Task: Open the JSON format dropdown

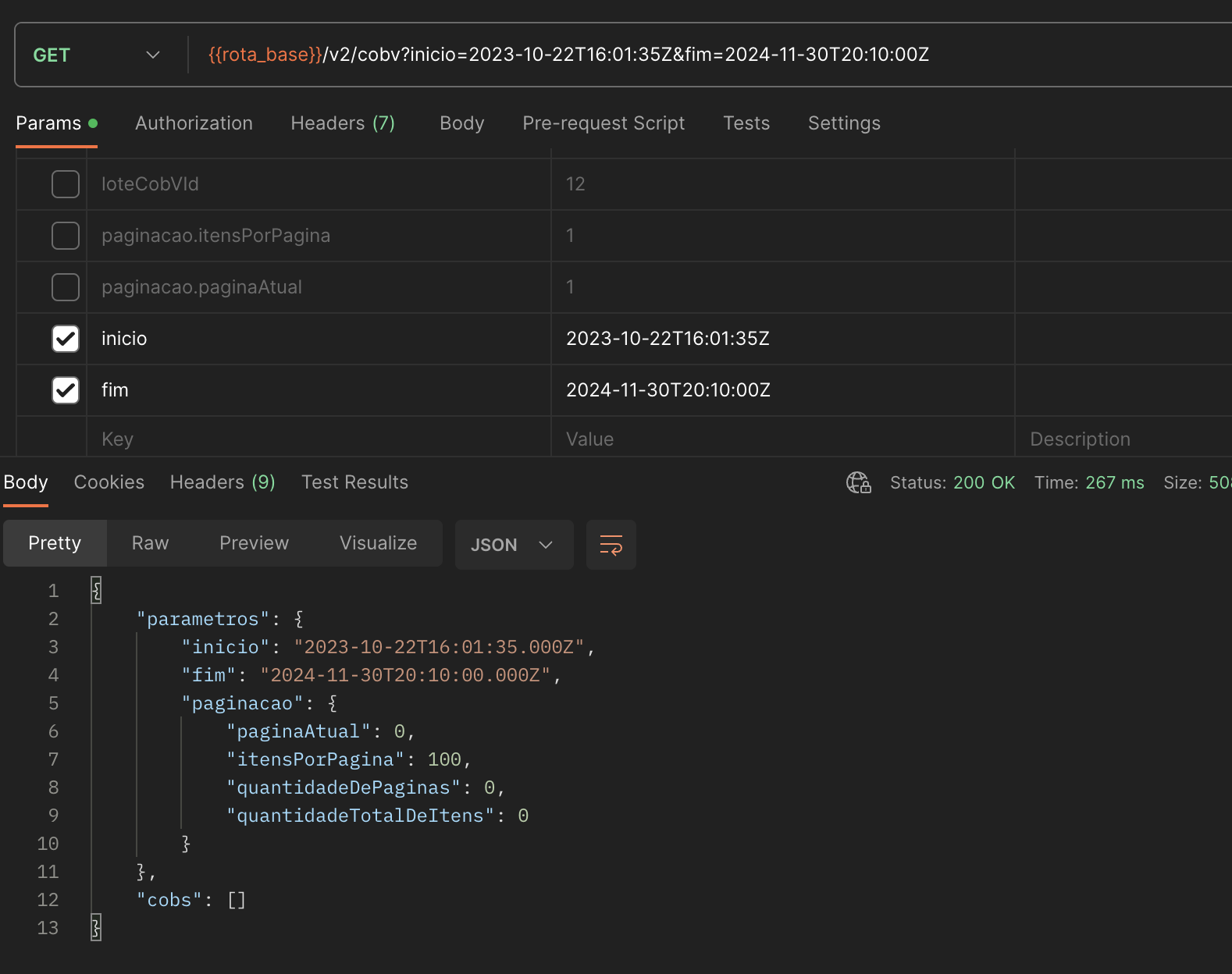Action: 514,545
